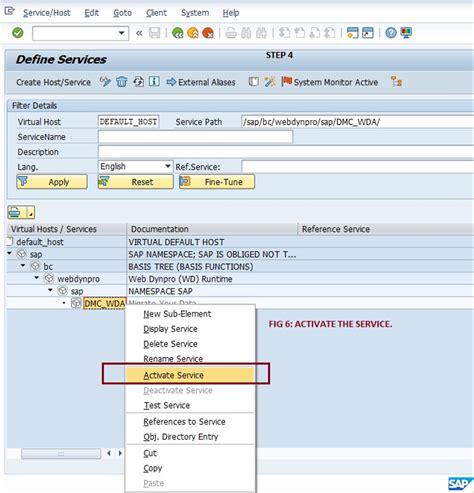
Task: Click into the Service Path field
Action: [x=357, y=122]
